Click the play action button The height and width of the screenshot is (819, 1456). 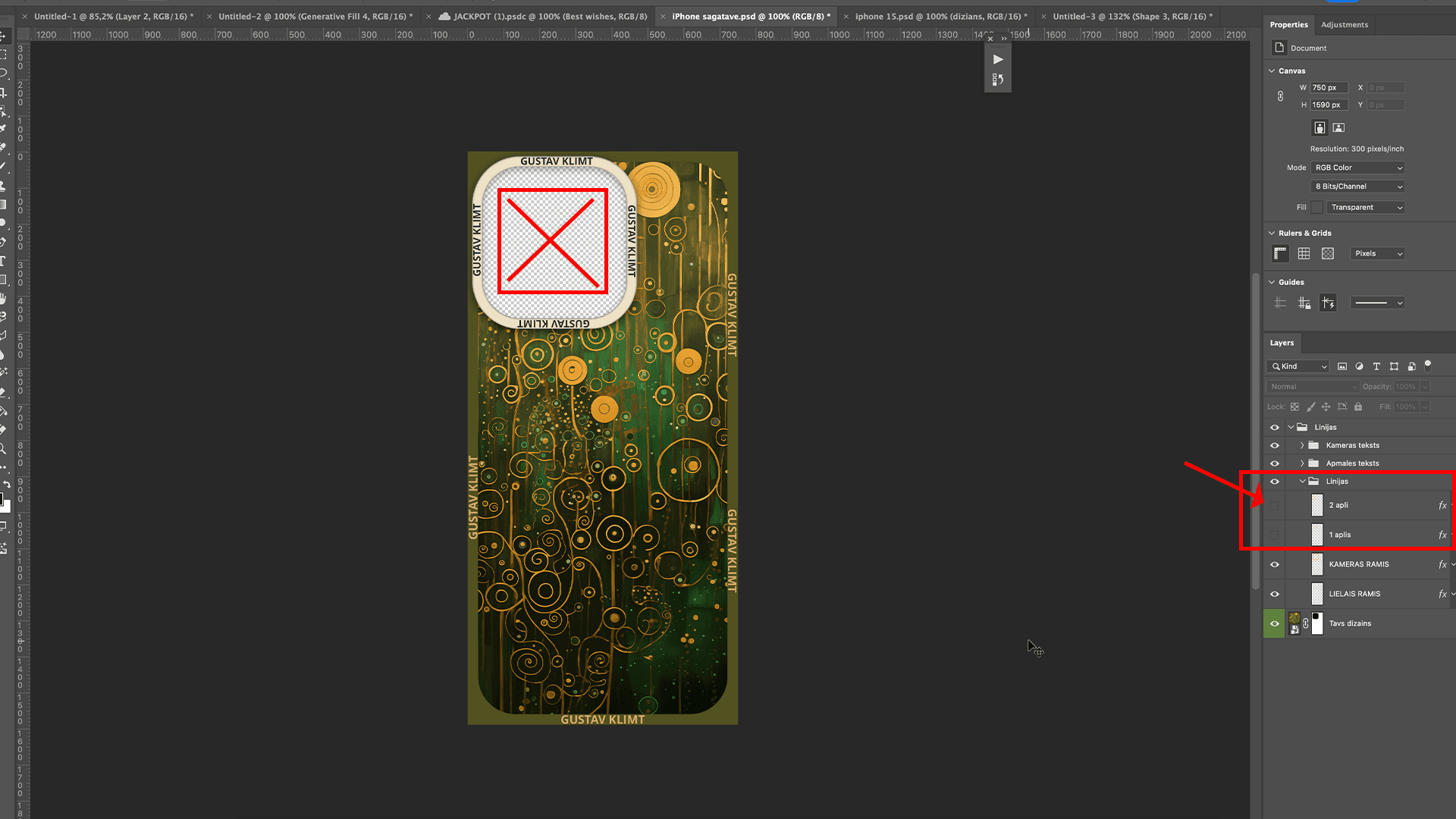click(x=998, y=59)
